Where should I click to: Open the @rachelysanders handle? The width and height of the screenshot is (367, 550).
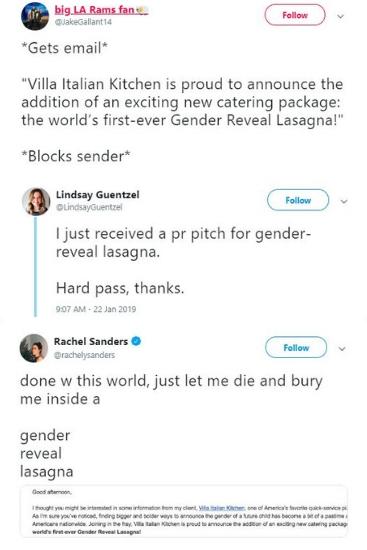pos(84,355)
